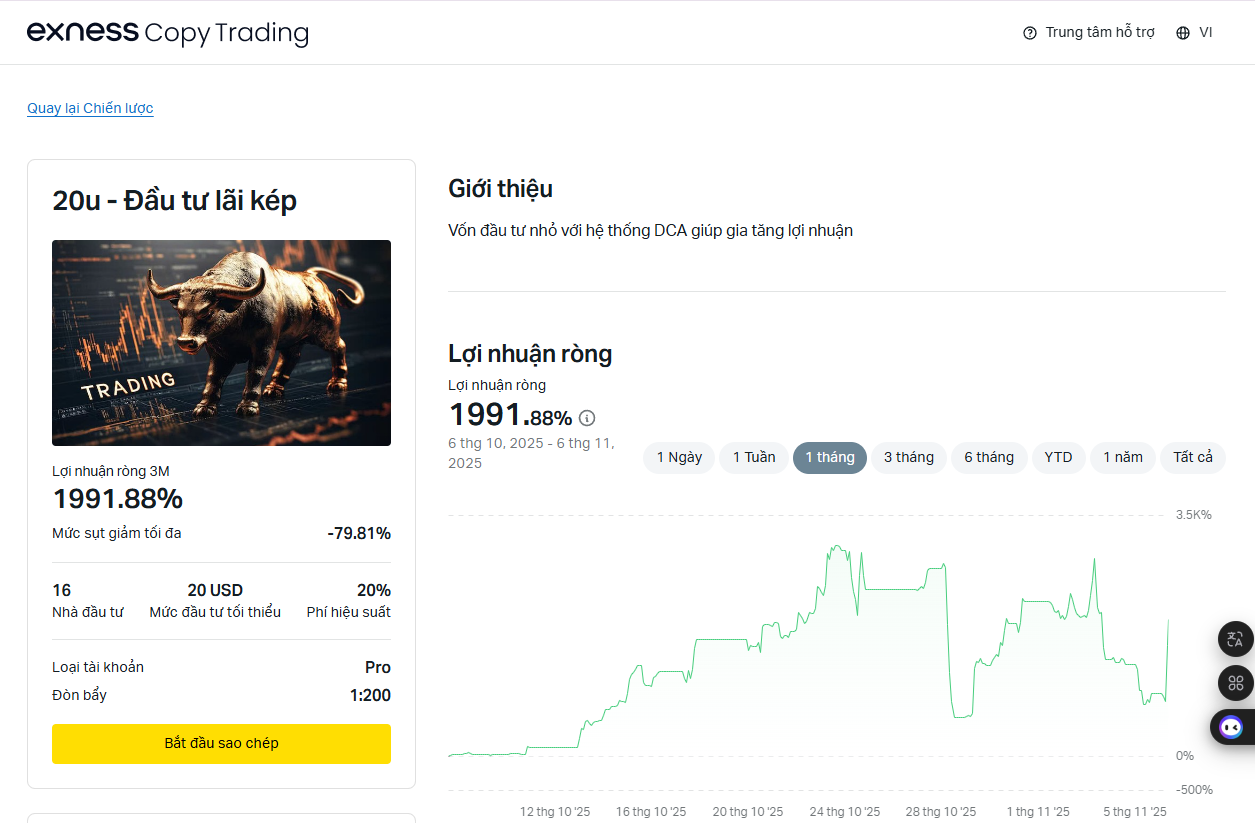Open the VI language selector

point(1207,31)
